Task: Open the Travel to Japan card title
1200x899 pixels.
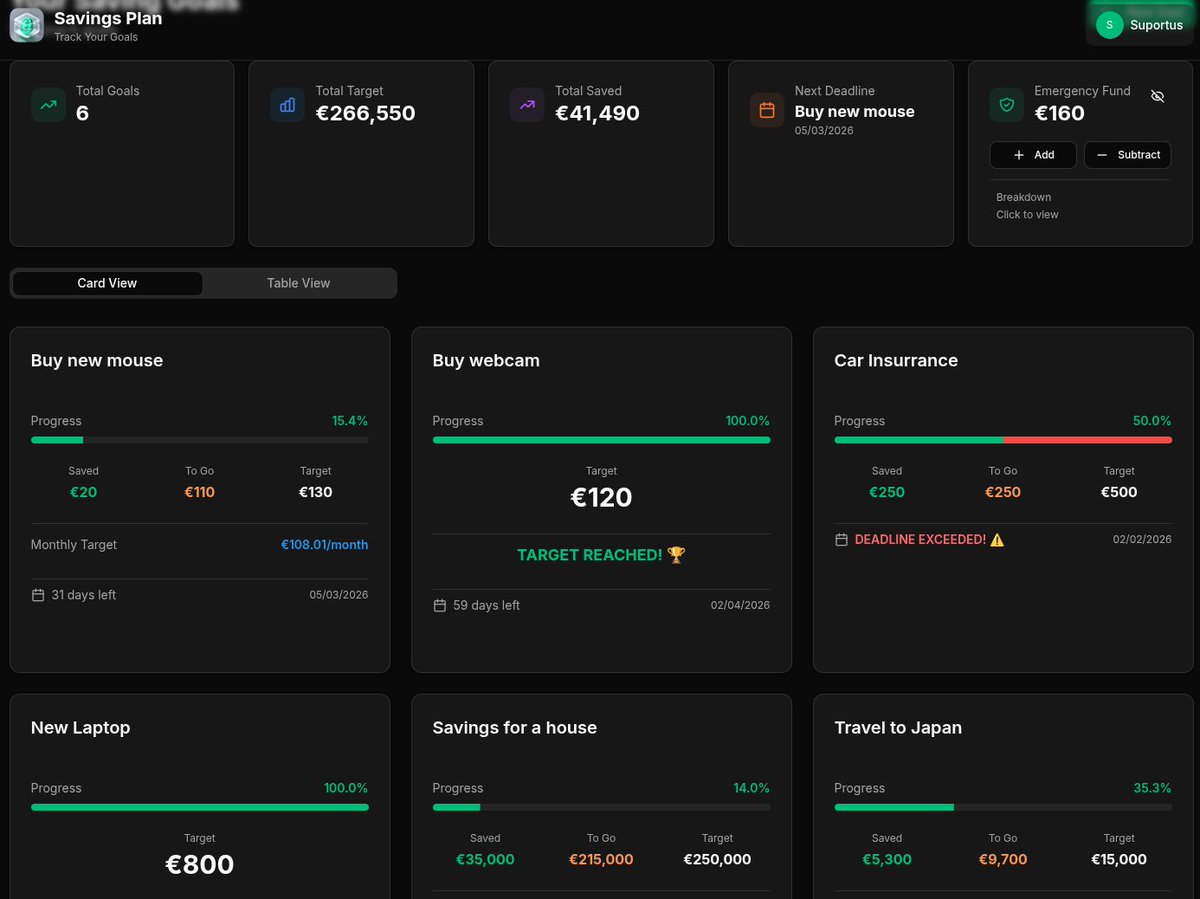Action: (898, 728)
